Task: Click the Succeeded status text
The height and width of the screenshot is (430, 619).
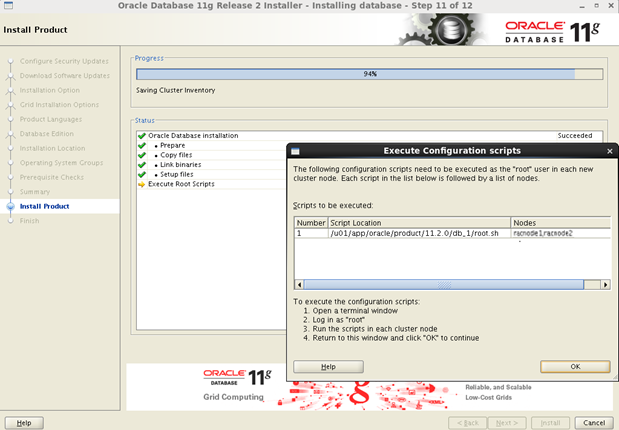Action: point(575,135)
